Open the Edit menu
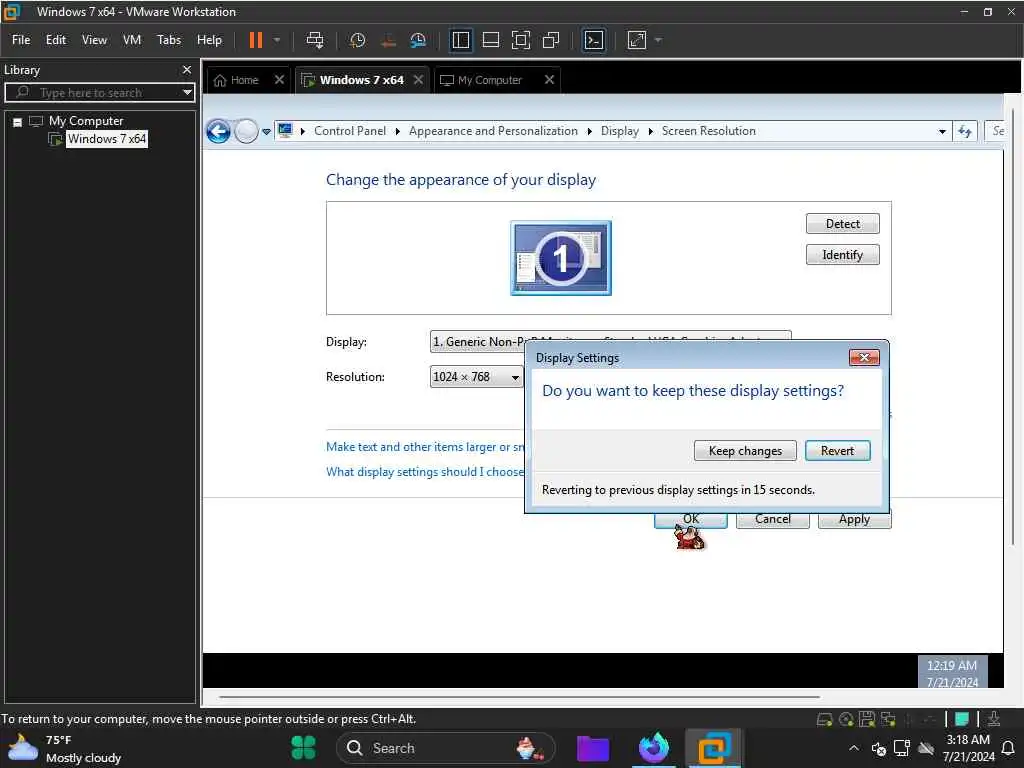The image size is (1024, 768). pyautogui.click(x=56, y=40)
